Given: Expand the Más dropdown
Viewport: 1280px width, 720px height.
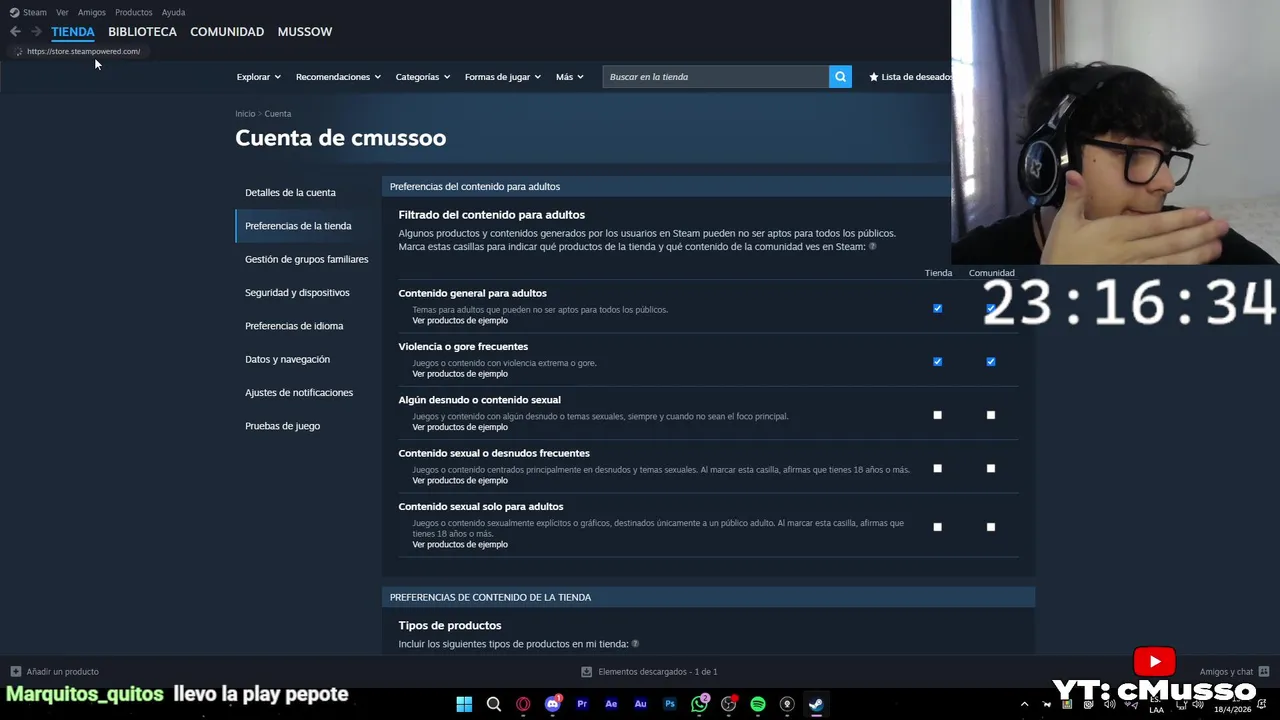Looking at the screenshot, I should click(569, 77).
